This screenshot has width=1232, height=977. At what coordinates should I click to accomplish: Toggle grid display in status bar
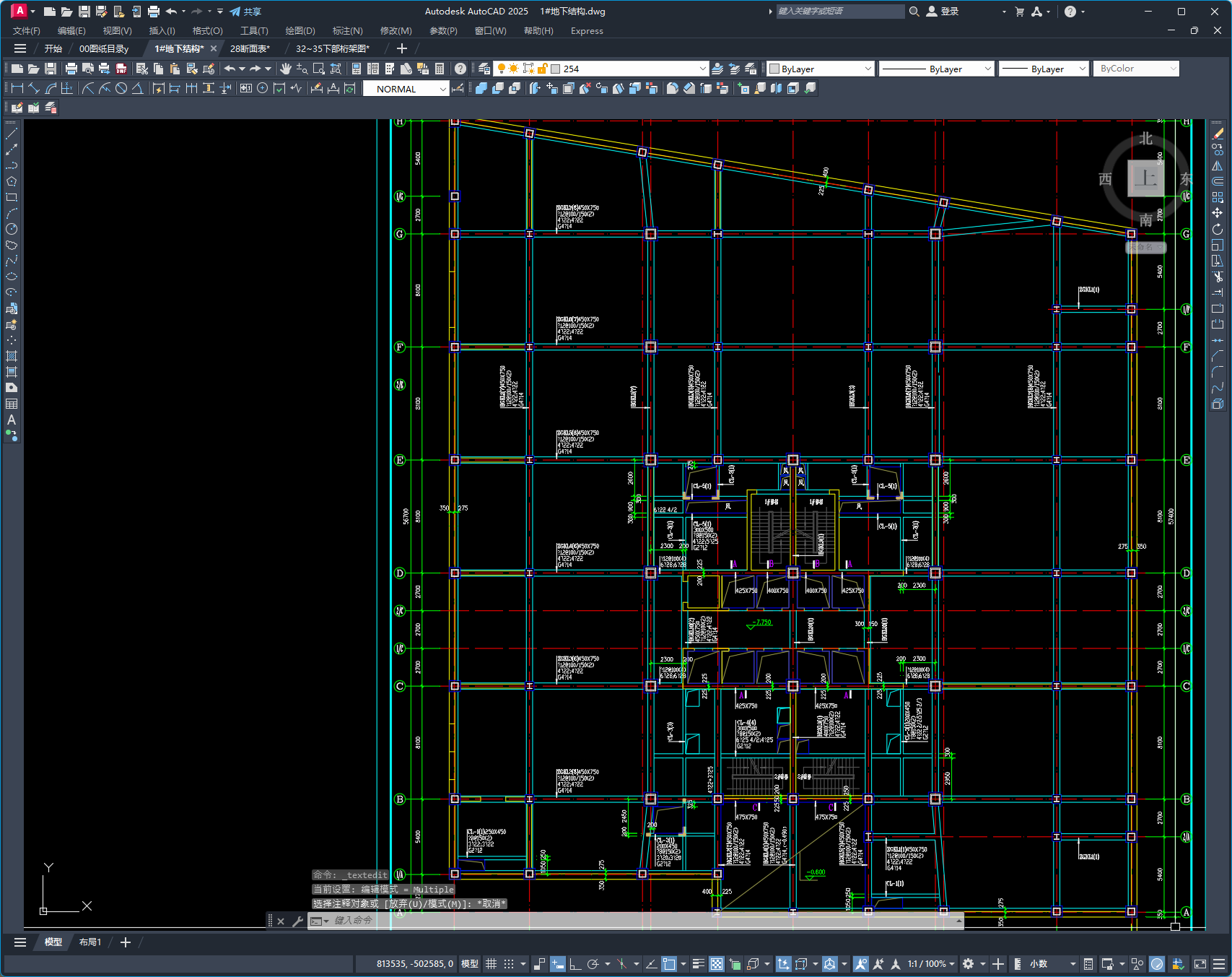(x=491, y=964)
